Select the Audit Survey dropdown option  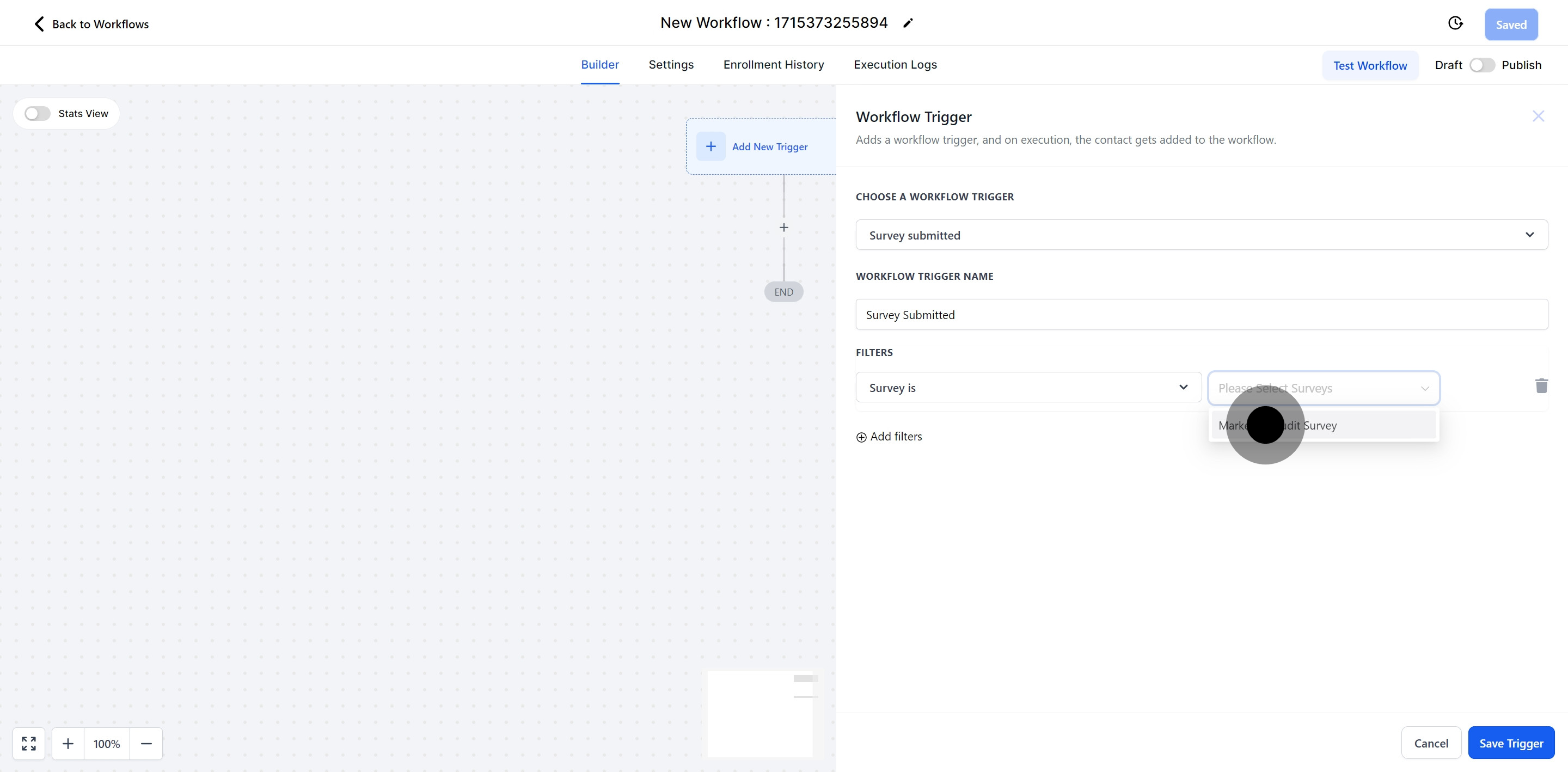click(1324, 425)
